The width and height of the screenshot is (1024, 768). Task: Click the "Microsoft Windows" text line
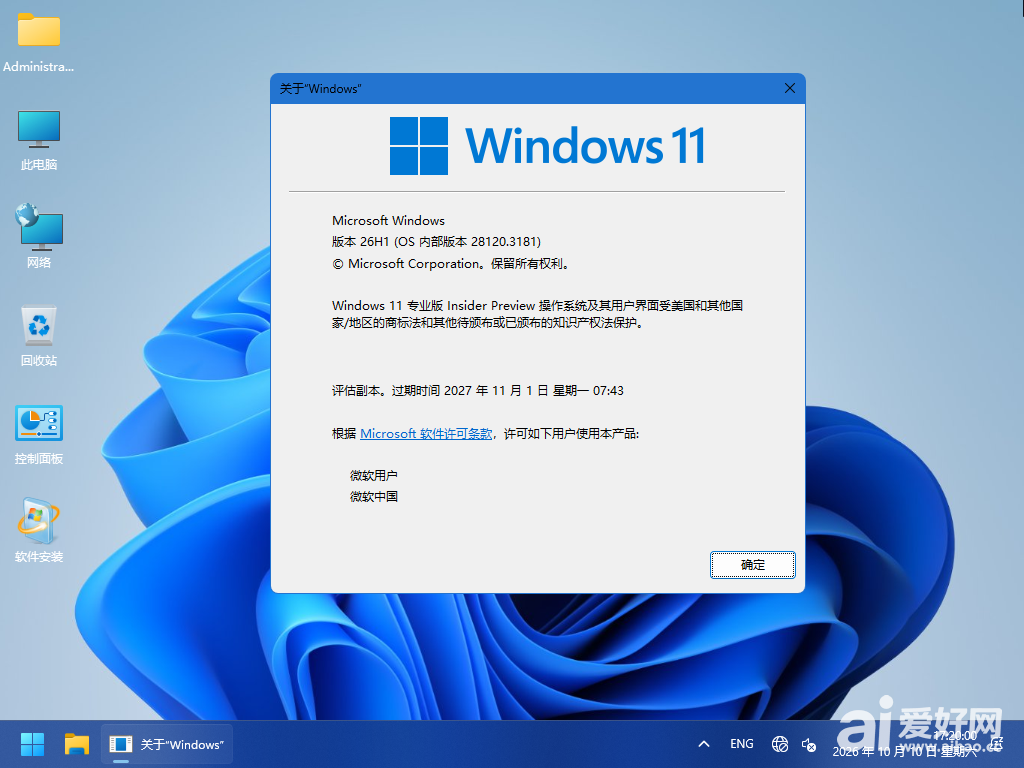pyautogui.click(x=388, y=221)
